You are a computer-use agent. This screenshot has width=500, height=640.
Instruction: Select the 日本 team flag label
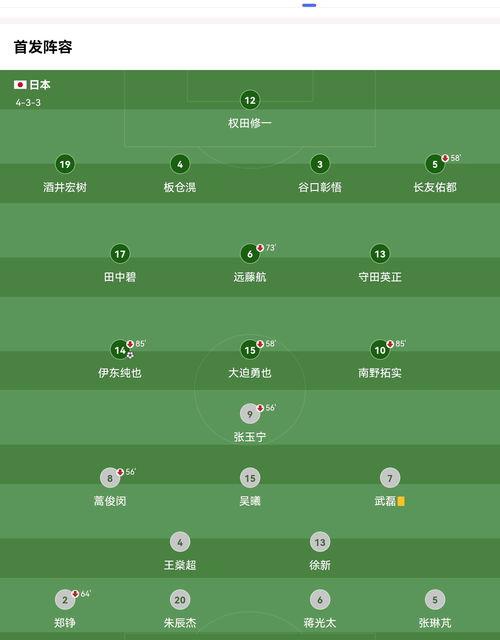[x=32, y=85]
